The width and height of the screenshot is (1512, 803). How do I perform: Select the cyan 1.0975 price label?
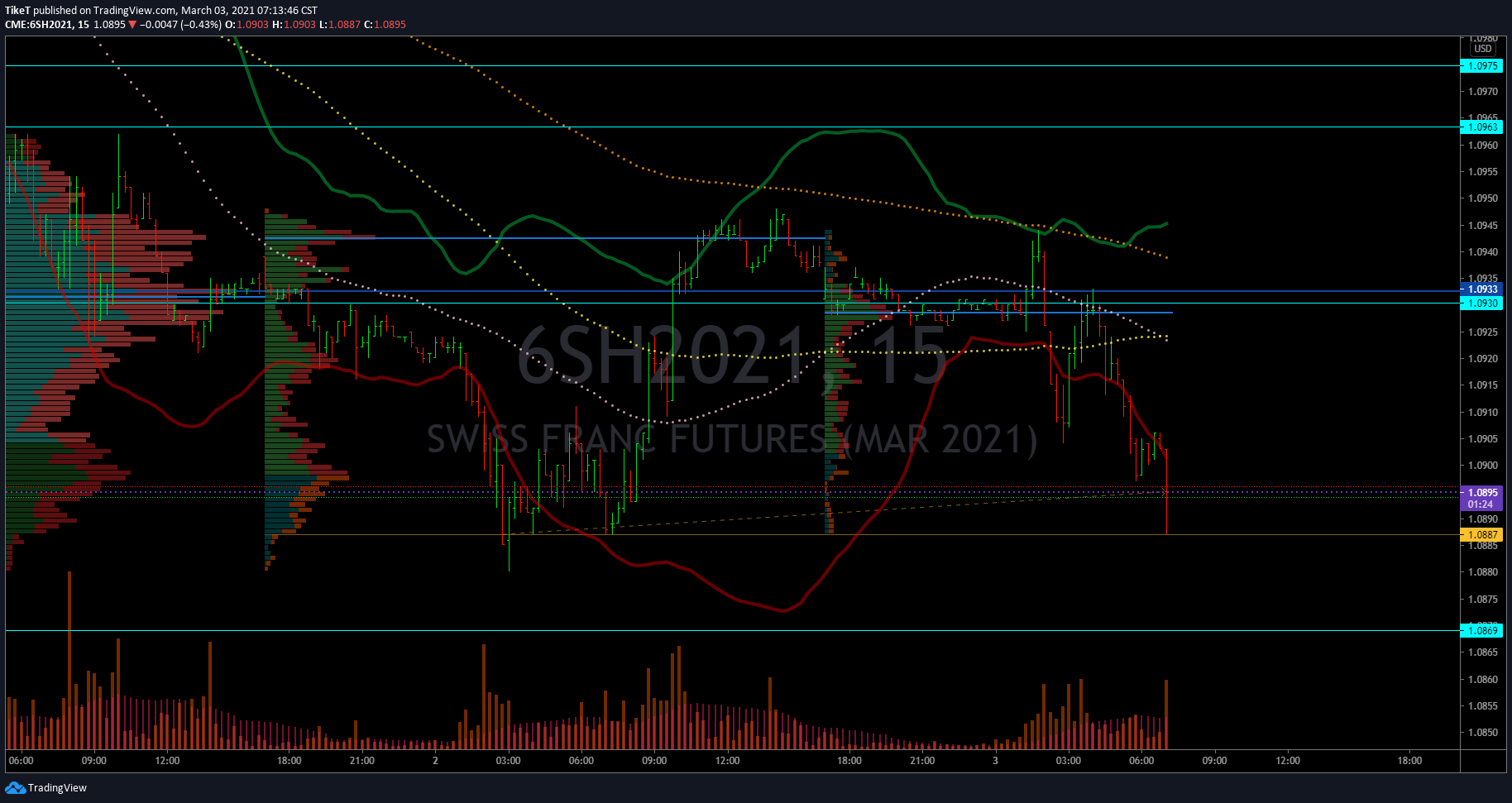tap(1482, 66)
